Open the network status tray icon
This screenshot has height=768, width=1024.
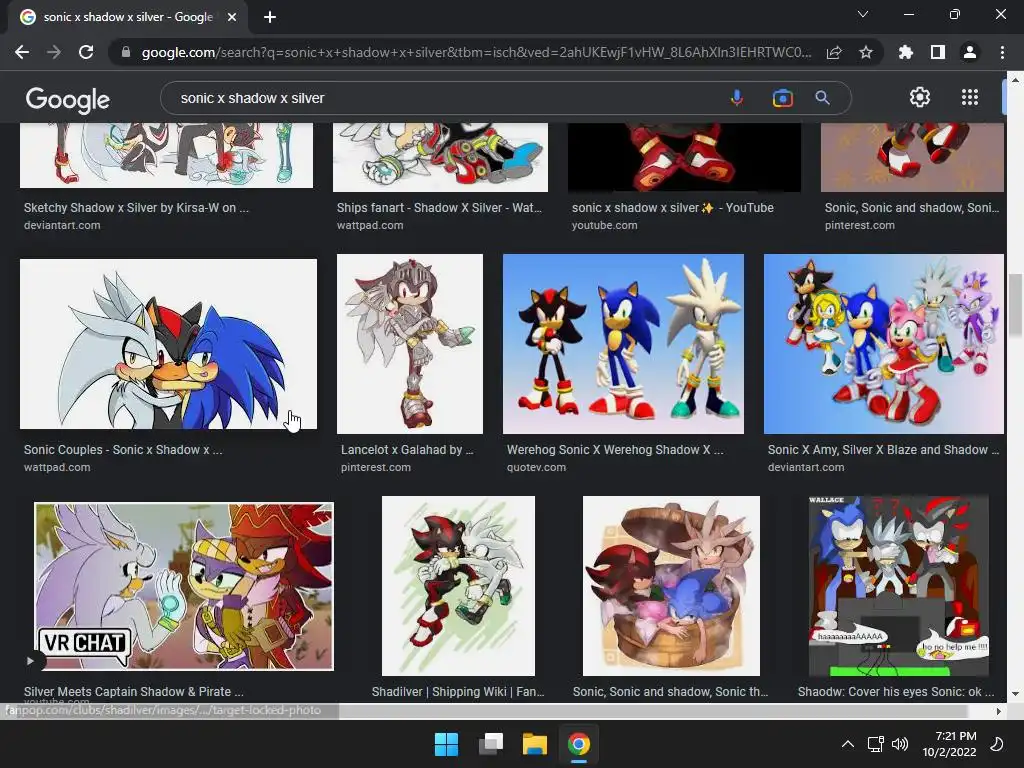point(875,744)
